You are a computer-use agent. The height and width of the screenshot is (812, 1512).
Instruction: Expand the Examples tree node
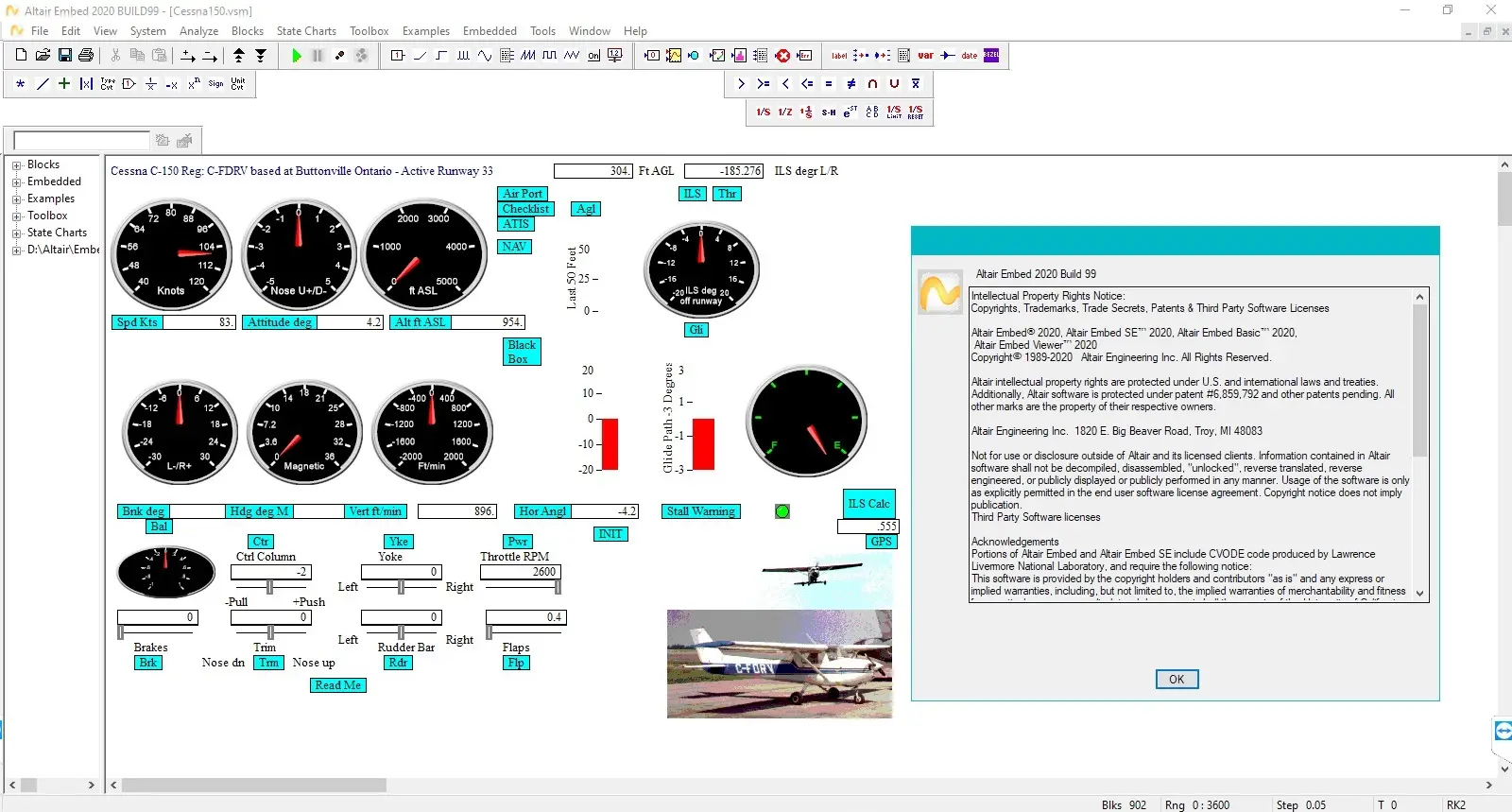coord(16,199)
